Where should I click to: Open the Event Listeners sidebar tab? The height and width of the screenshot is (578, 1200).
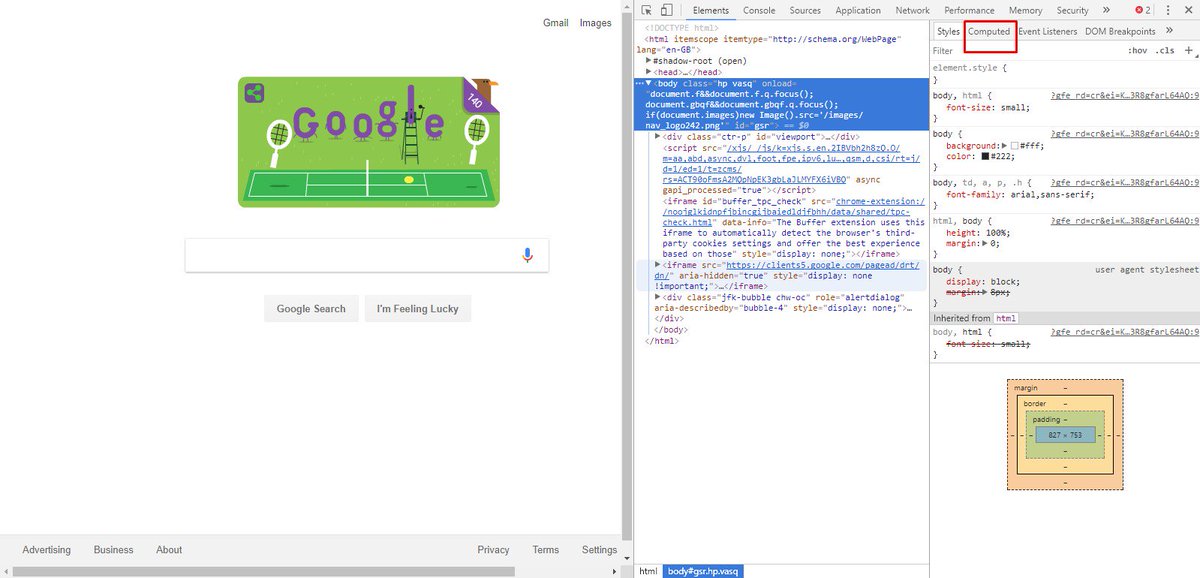[1048, 31]
